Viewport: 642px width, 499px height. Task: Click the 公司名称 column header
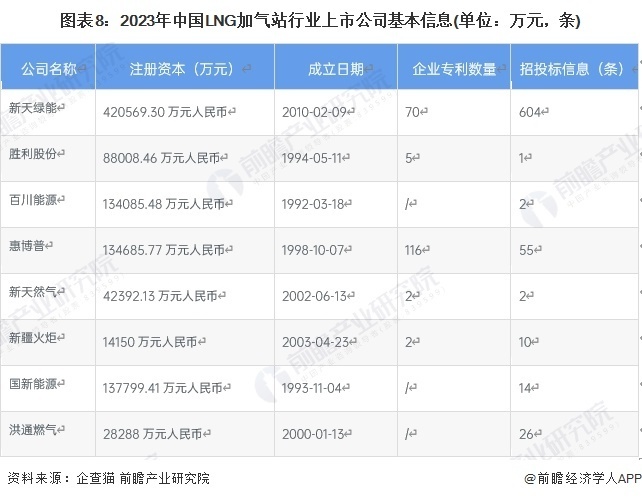48,69
